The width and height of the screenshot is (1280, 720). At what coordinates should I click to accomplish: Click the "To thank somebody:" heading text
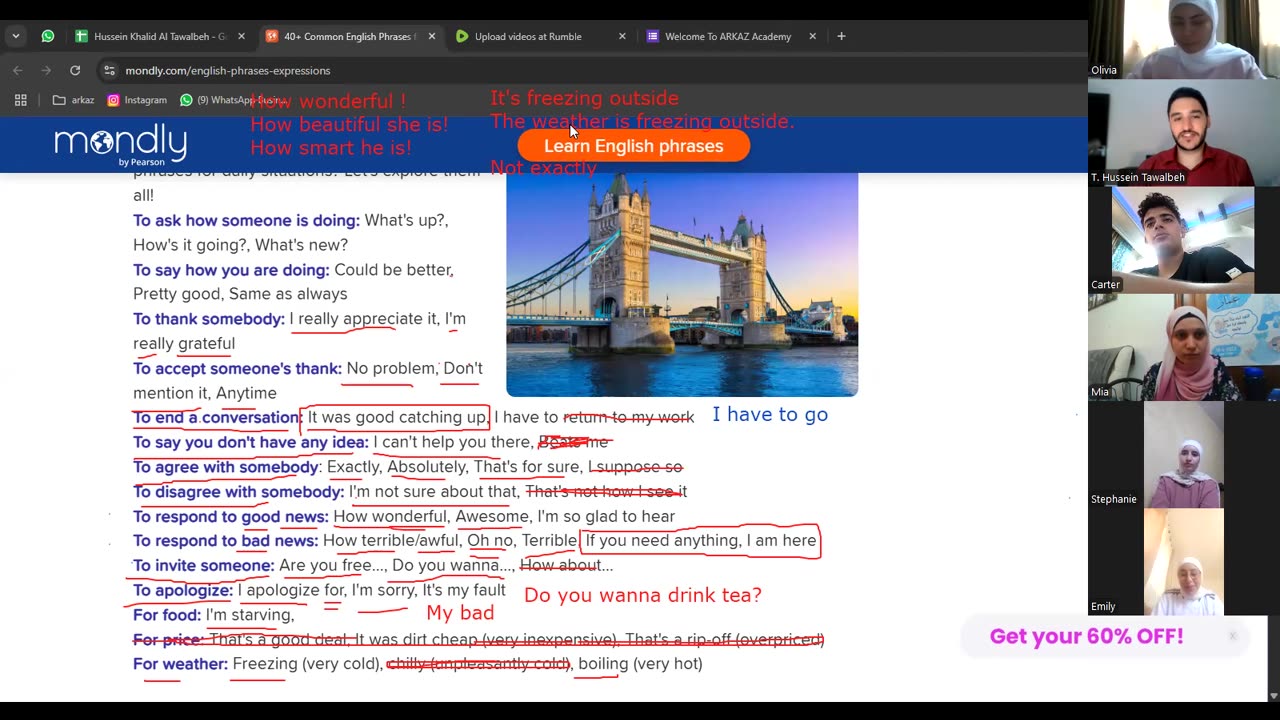[209, 319]
